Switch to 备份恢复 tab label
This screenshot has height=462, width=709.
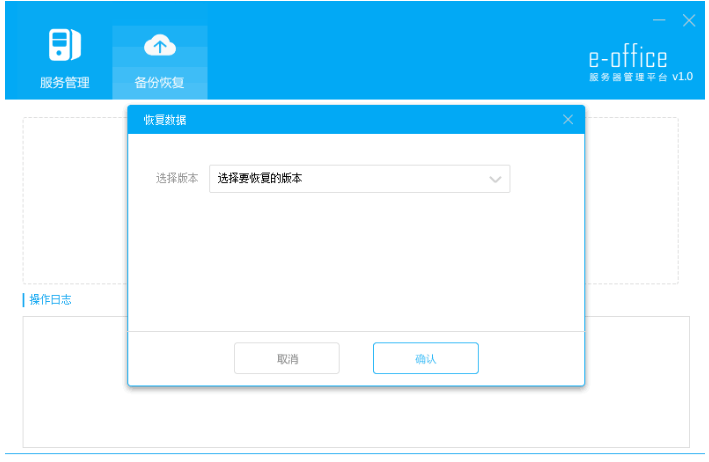click(159, 83)
